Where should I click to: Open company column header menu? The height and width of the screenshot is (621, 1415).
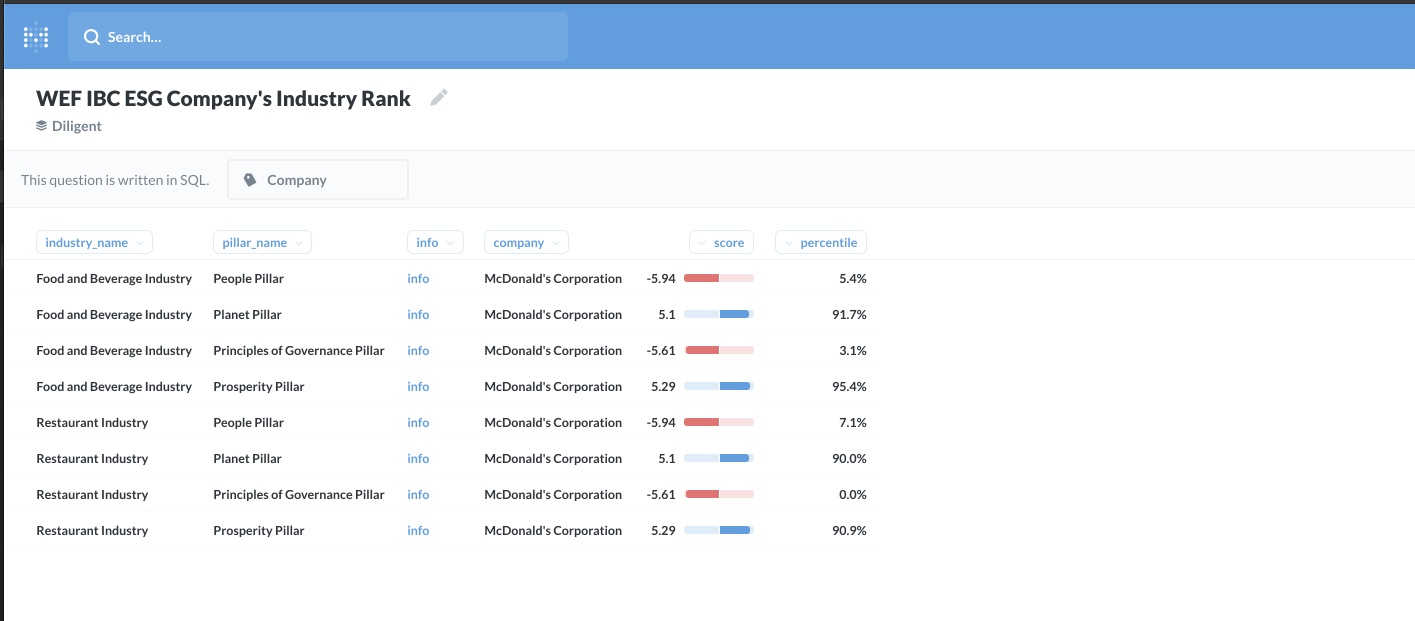(526, 242)
